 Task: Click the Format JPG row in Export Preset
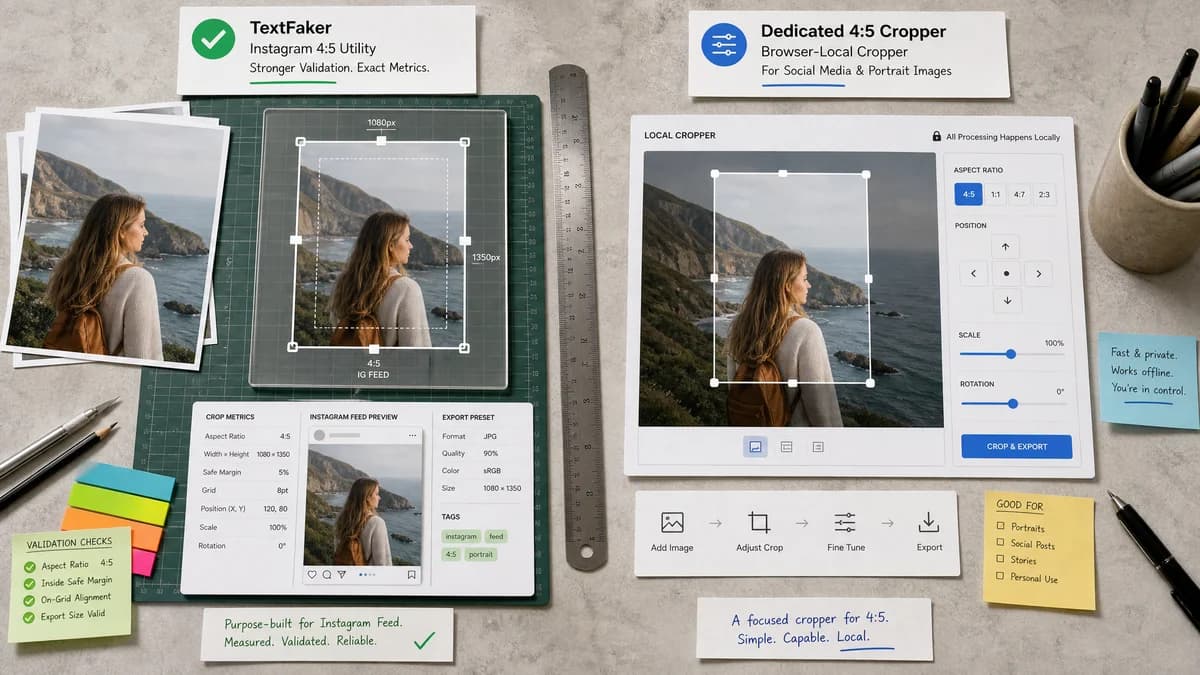pyautogui.click(x=482, y=437)
